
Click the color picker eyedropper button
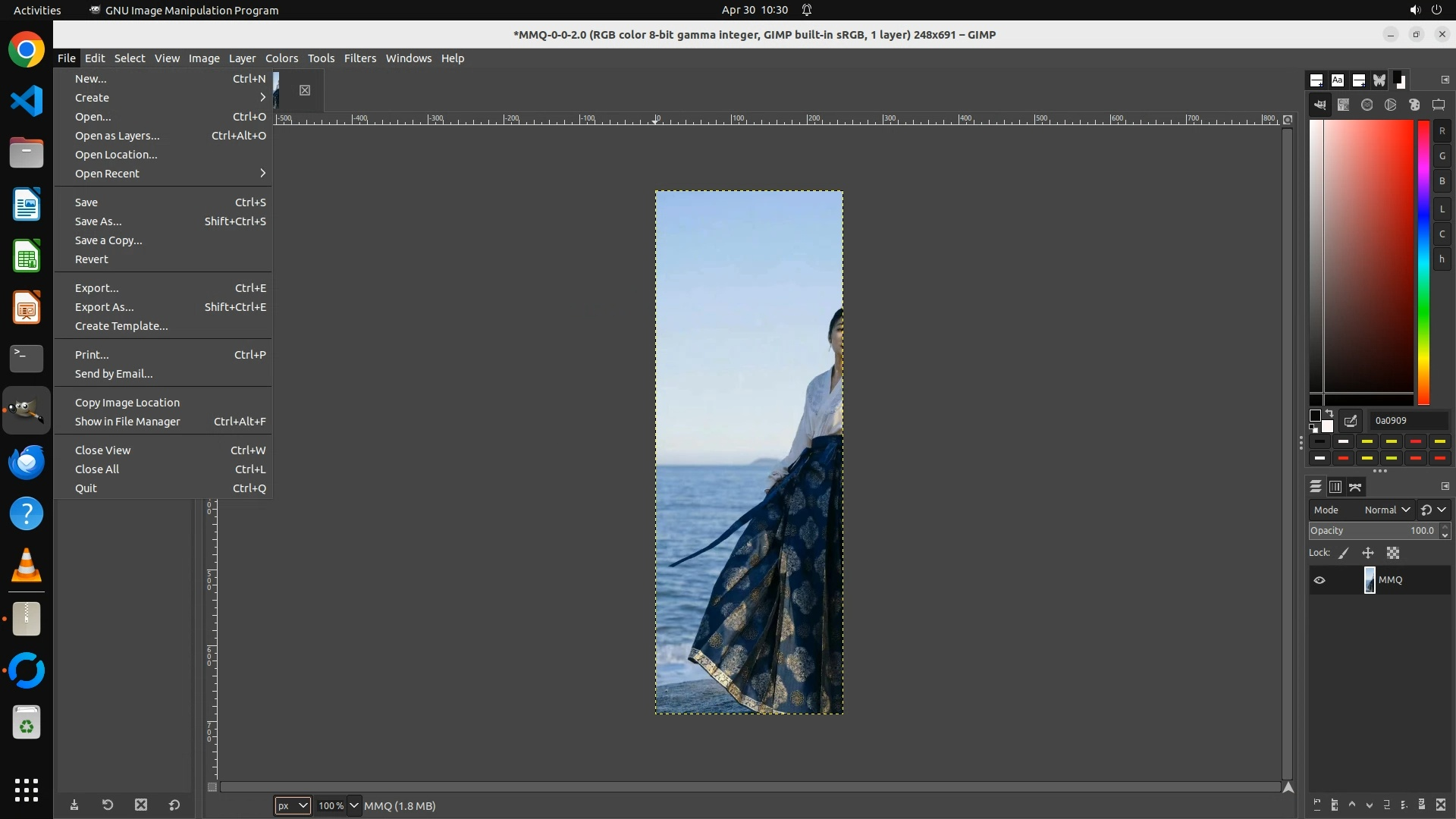[1351, 421]
